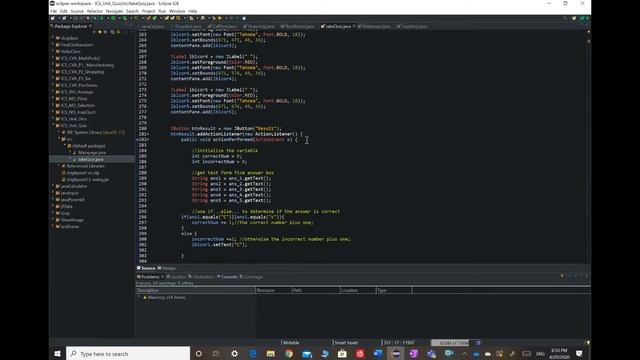Image resolution: width=640 pixels, height=360 pixels.
Task: Open Microsoft Store icon in taskbar
Action: (x=342, y=353)
